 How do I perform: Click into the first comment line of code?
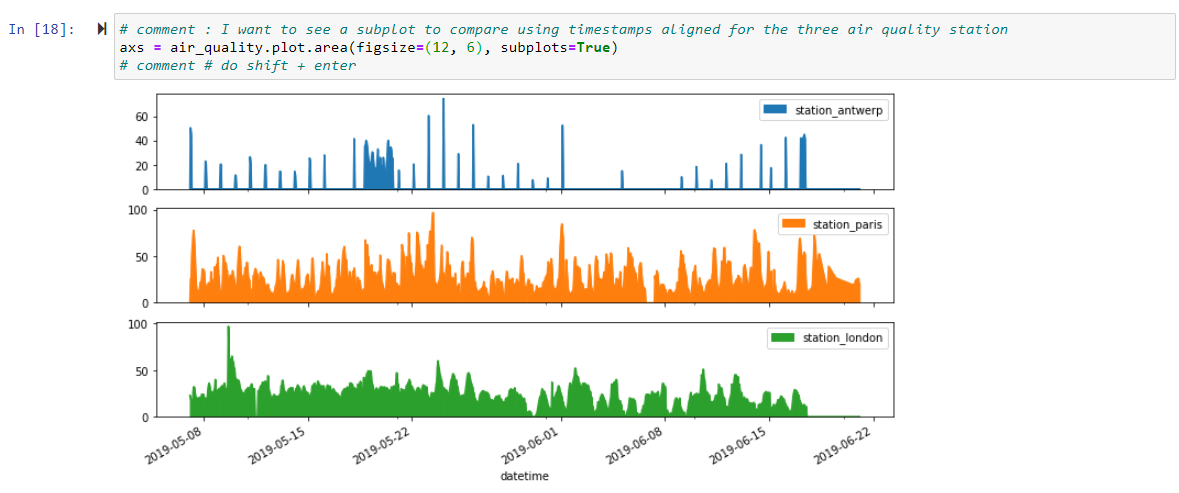[x=560, y=29]
